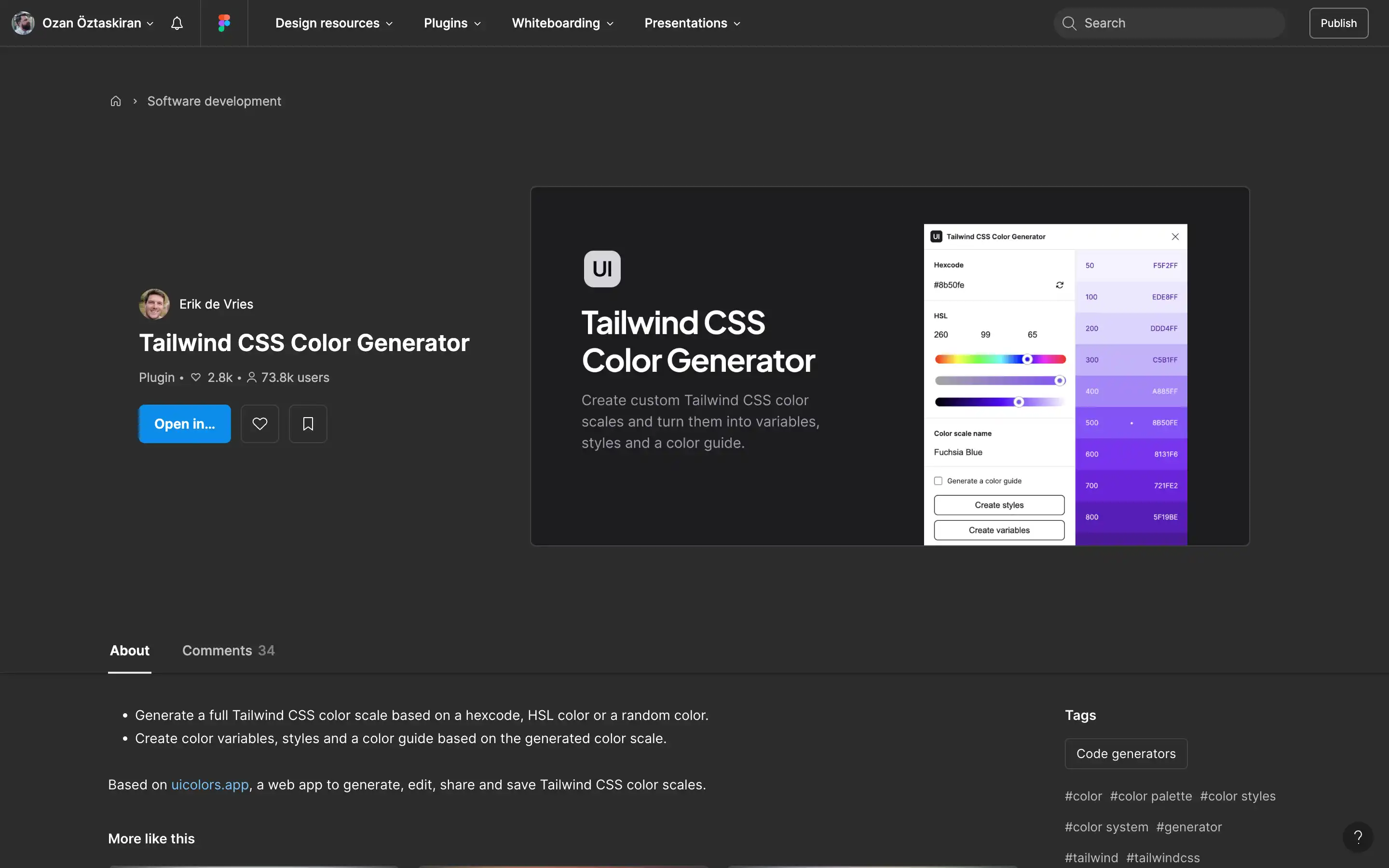Viewport: 1389px width, 868px height.
Task: Click the More like this heading
Action: tap(151, 839)
